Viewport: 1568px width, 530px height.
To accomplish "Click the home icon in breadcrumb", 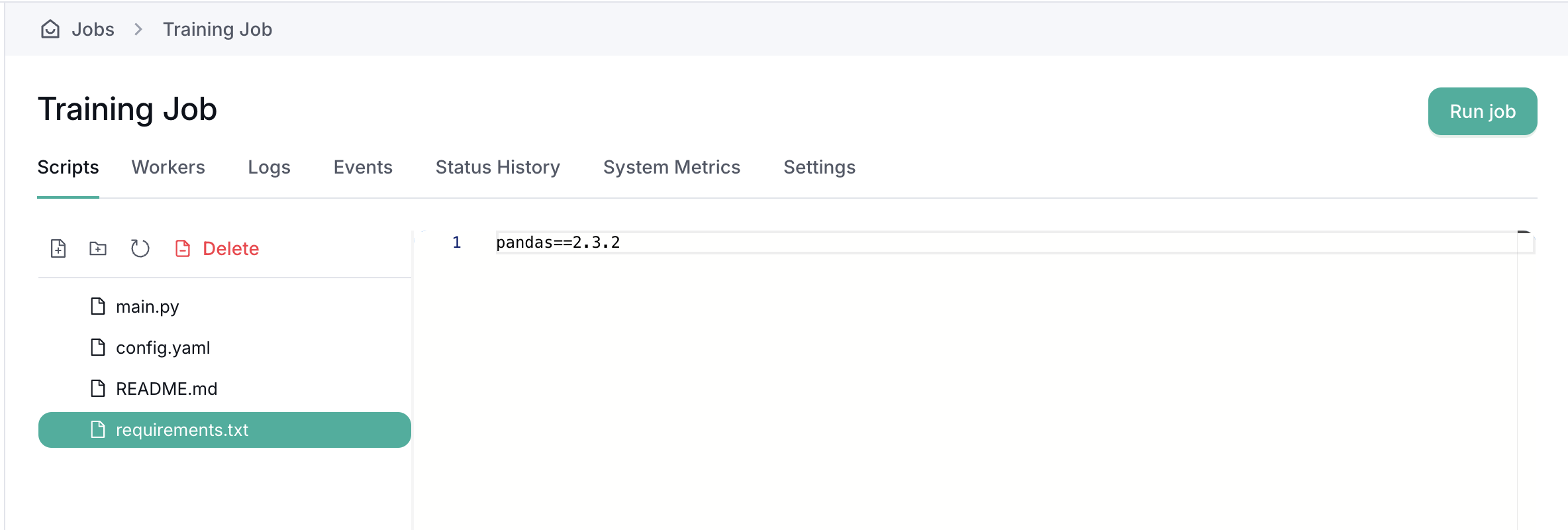I will [x=50, y=29].
